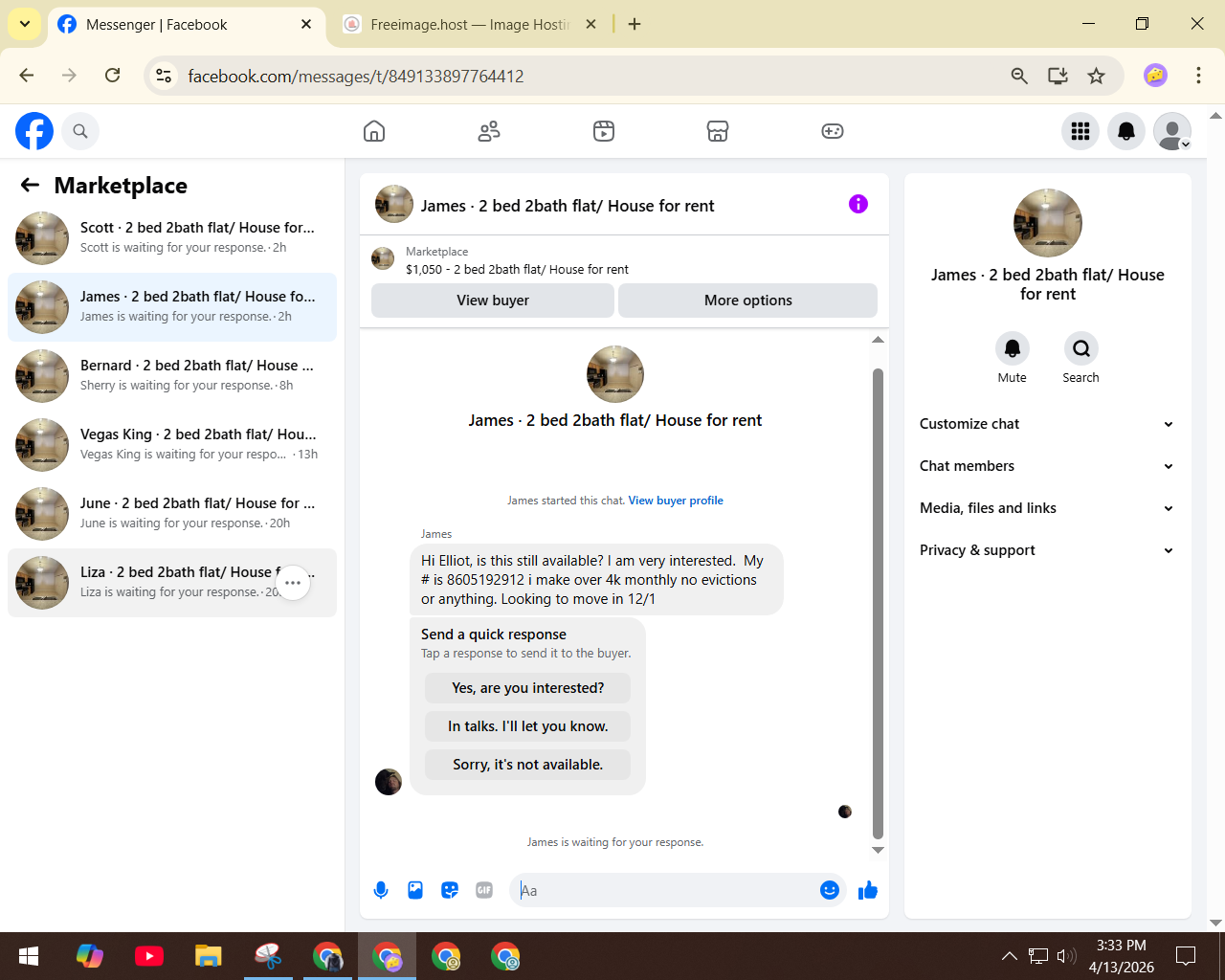The width and height of the screenshot is (1225, 980).
Task: Open the taskbar clock and date
Action: pyautogui.click(x=1122, y=956)
